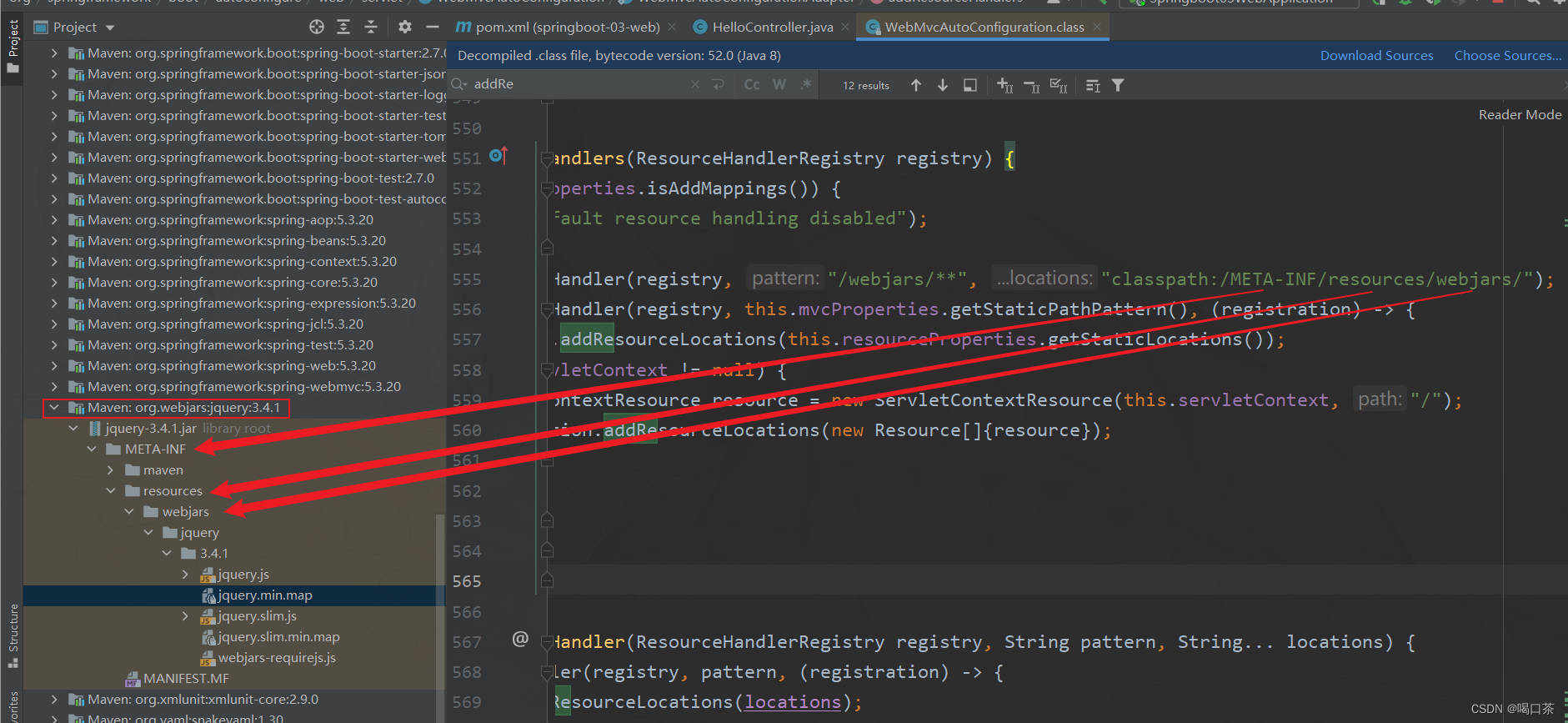Close the pom.xml tab
The width and height of the screenshot is (1568, 723).
(673, 27)
